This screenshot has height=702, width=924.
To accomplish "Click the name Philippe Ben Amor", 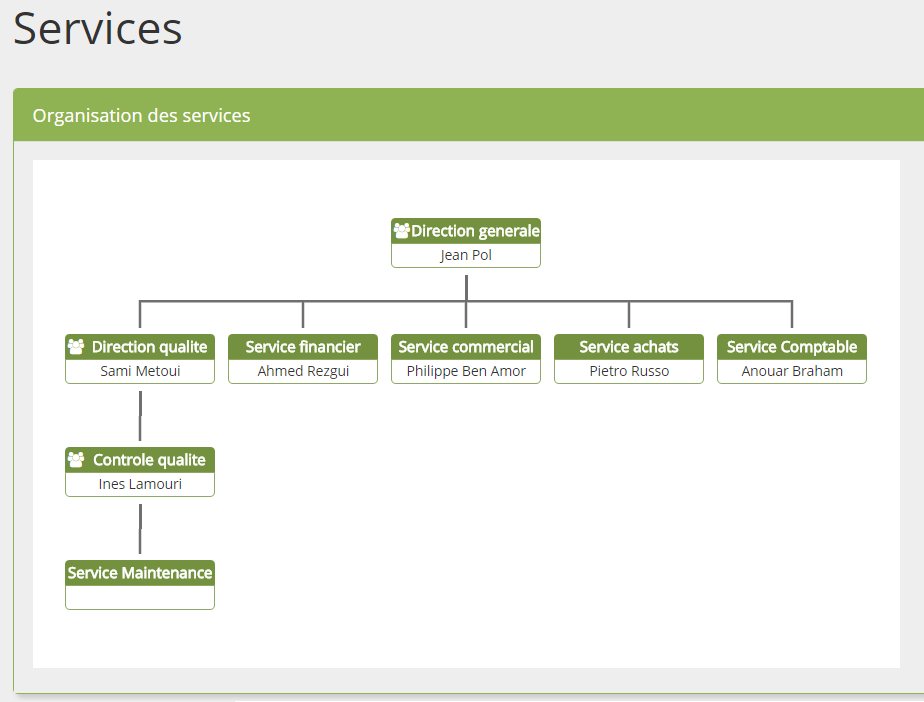I will [x=466, y=371].
